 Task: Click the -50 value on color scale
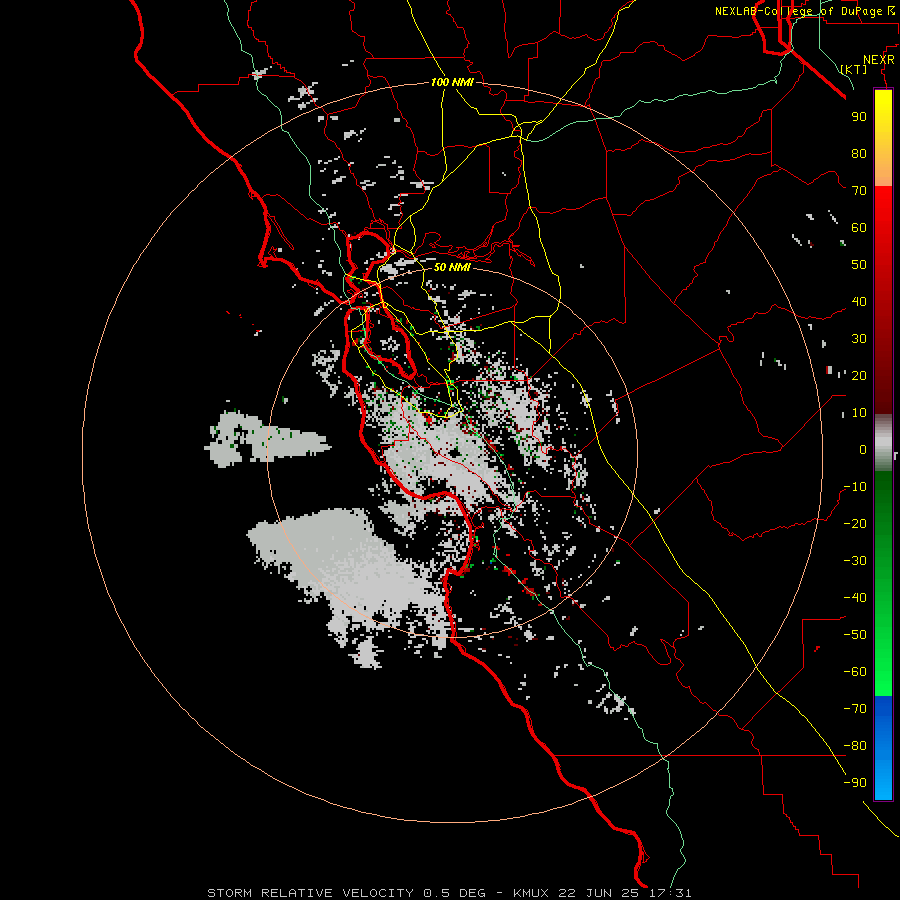coord(855,635)
